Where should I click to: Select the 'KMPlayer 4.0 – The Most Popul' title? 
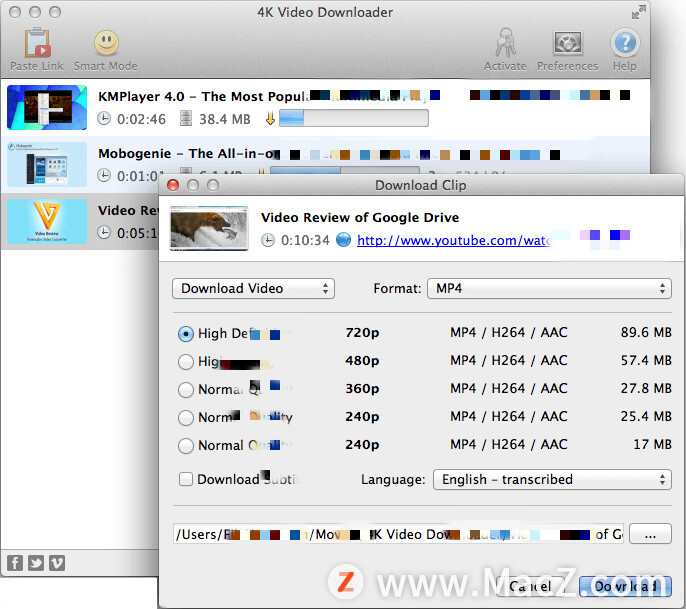204,96
